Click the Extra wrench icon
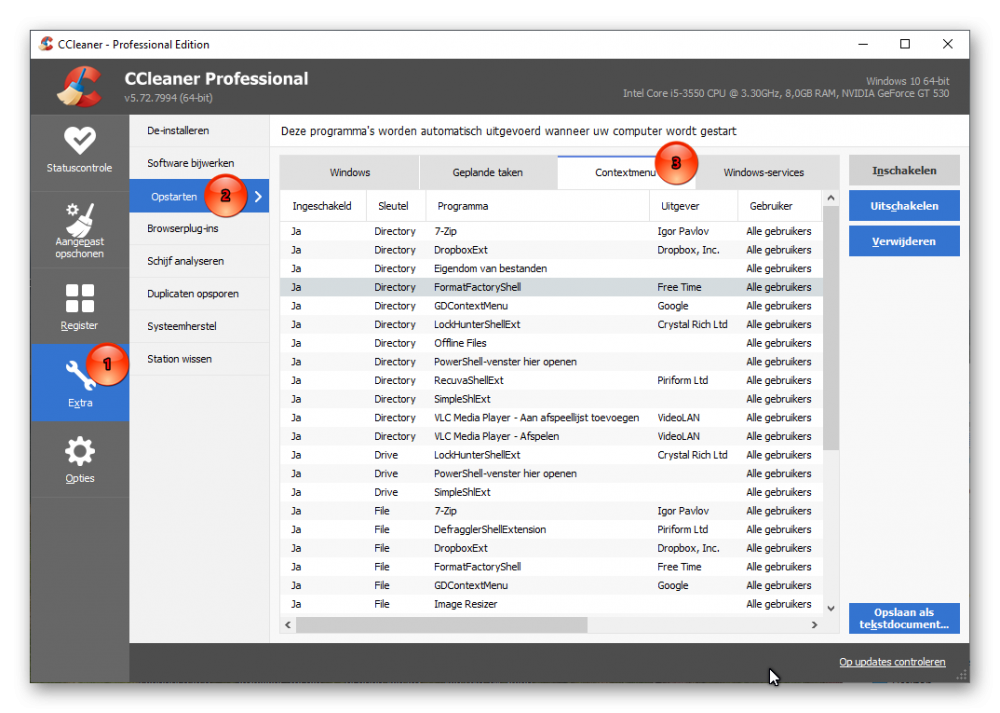 click(80, 376)
